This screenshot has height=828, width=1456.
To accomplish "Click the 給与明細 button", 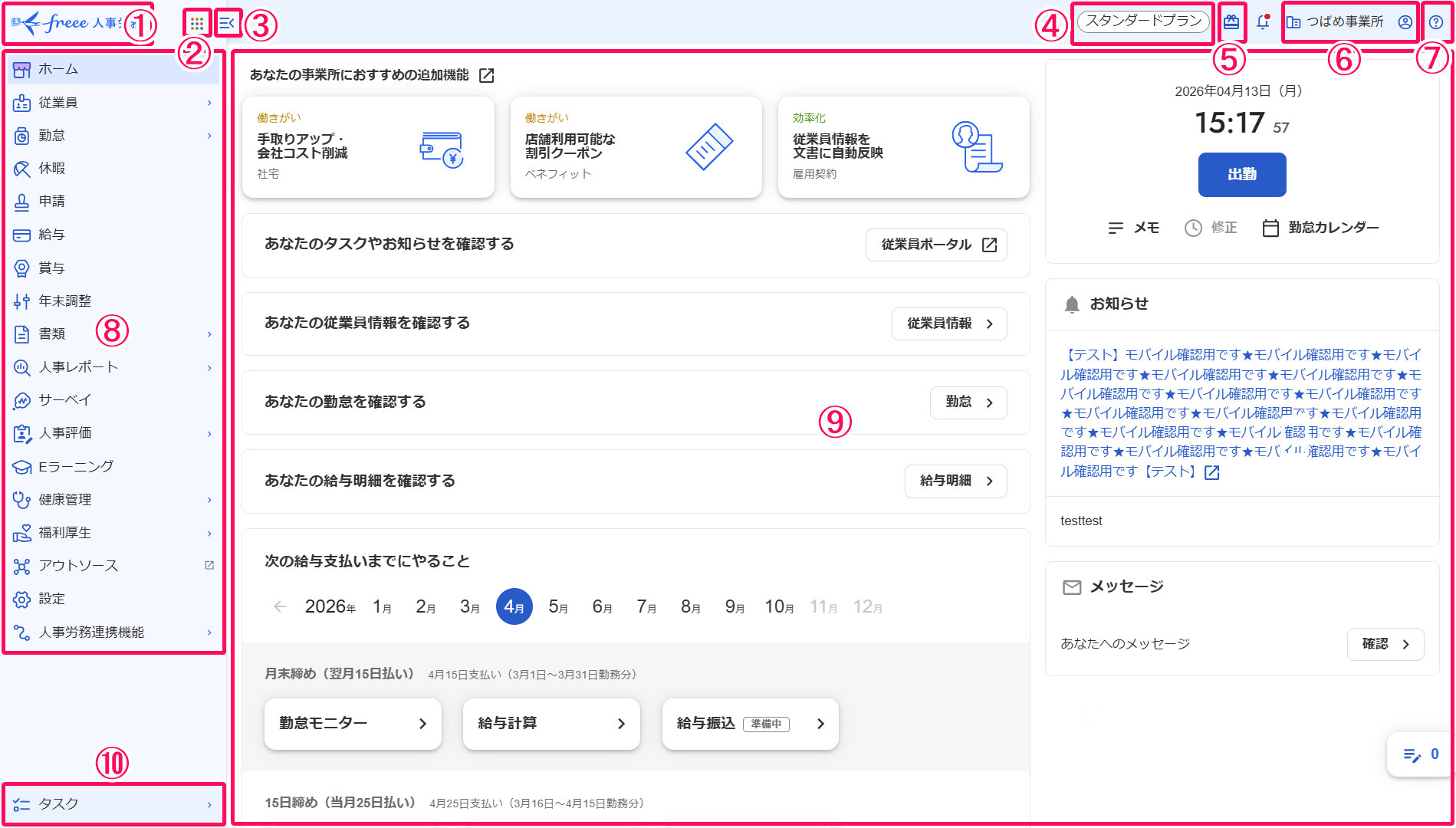I will coord(956,481).
